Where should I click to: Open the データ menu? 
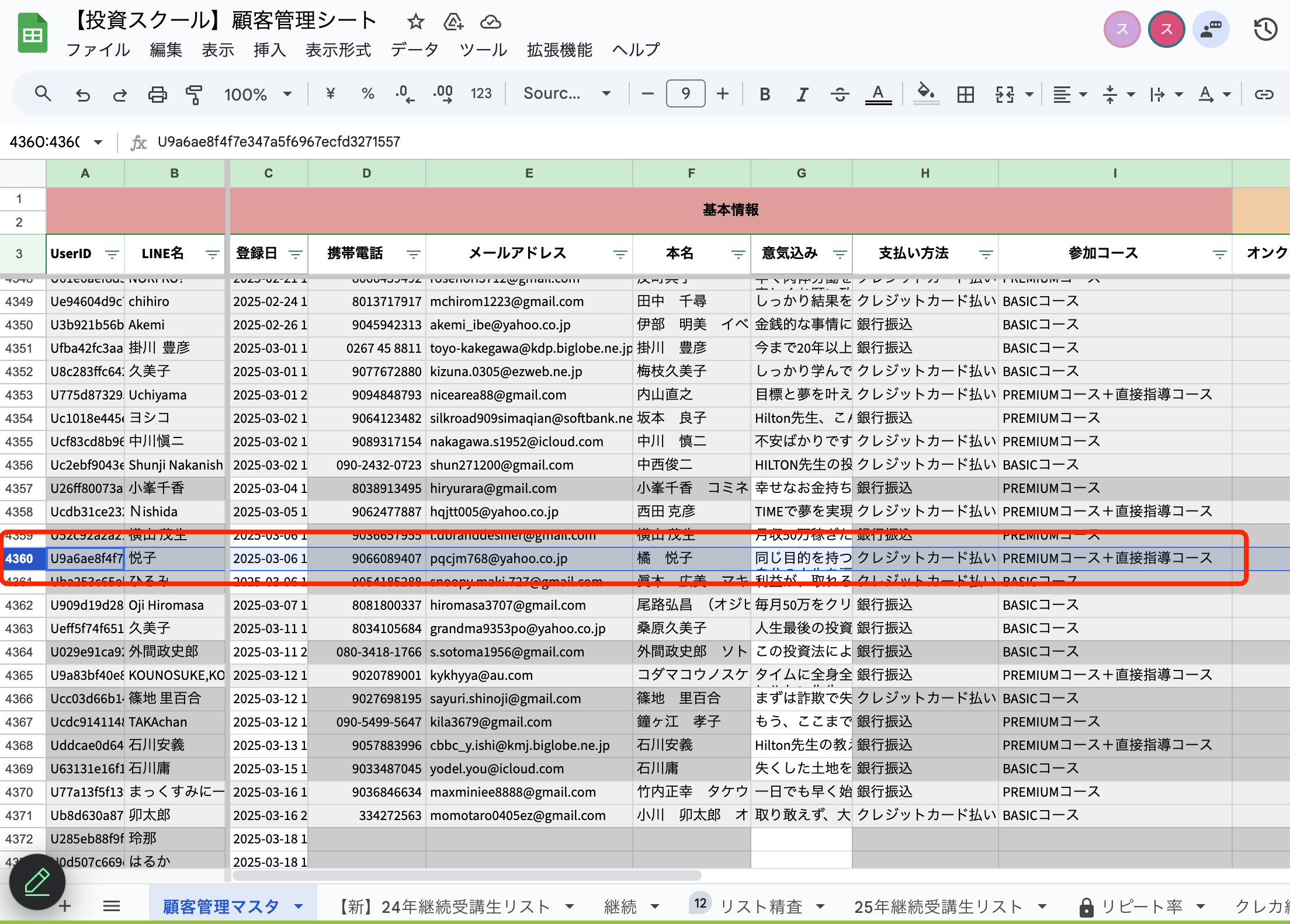click(x=414, y=50)
